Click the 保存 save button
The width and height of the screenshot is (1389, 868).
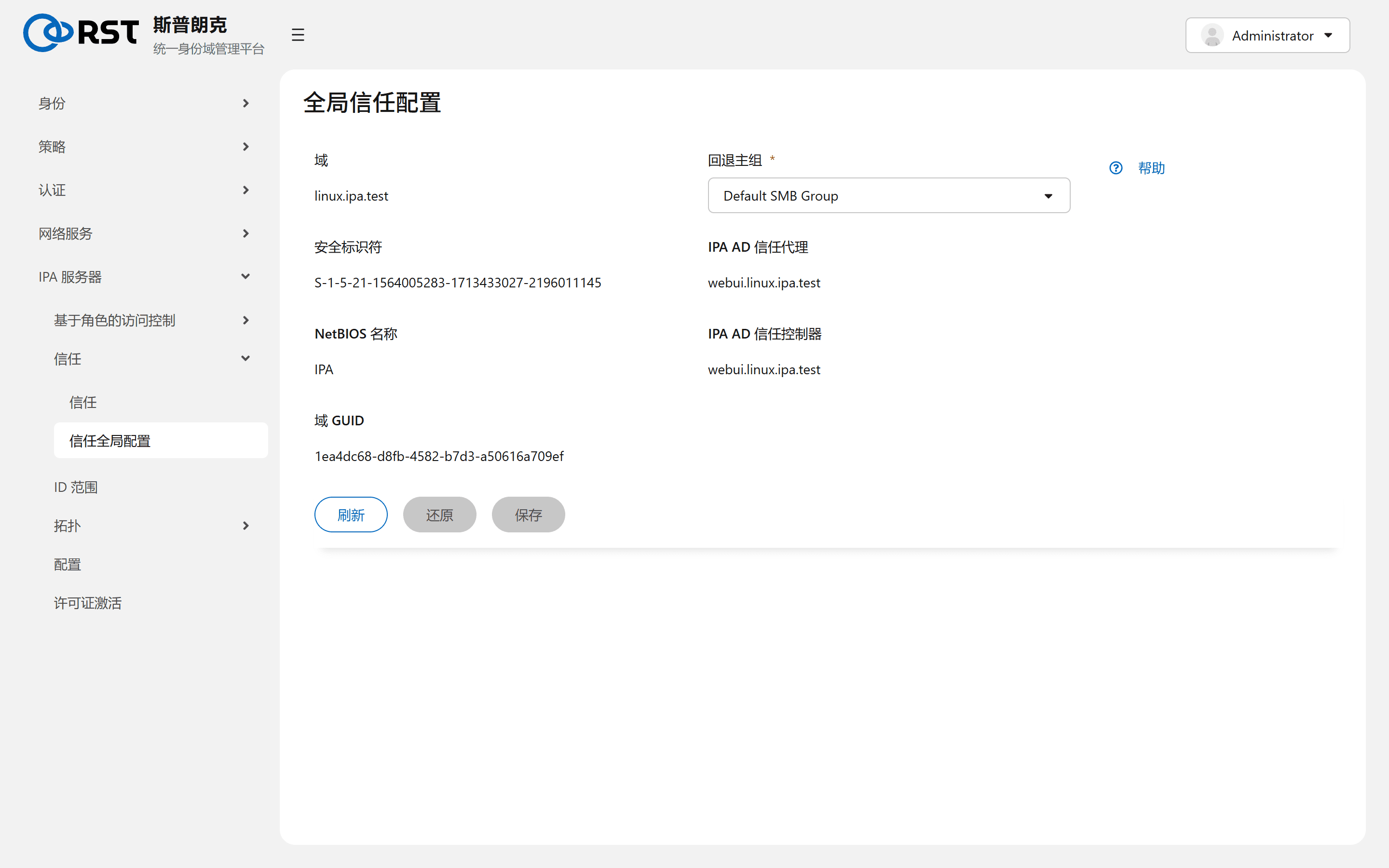pos(528,515)
